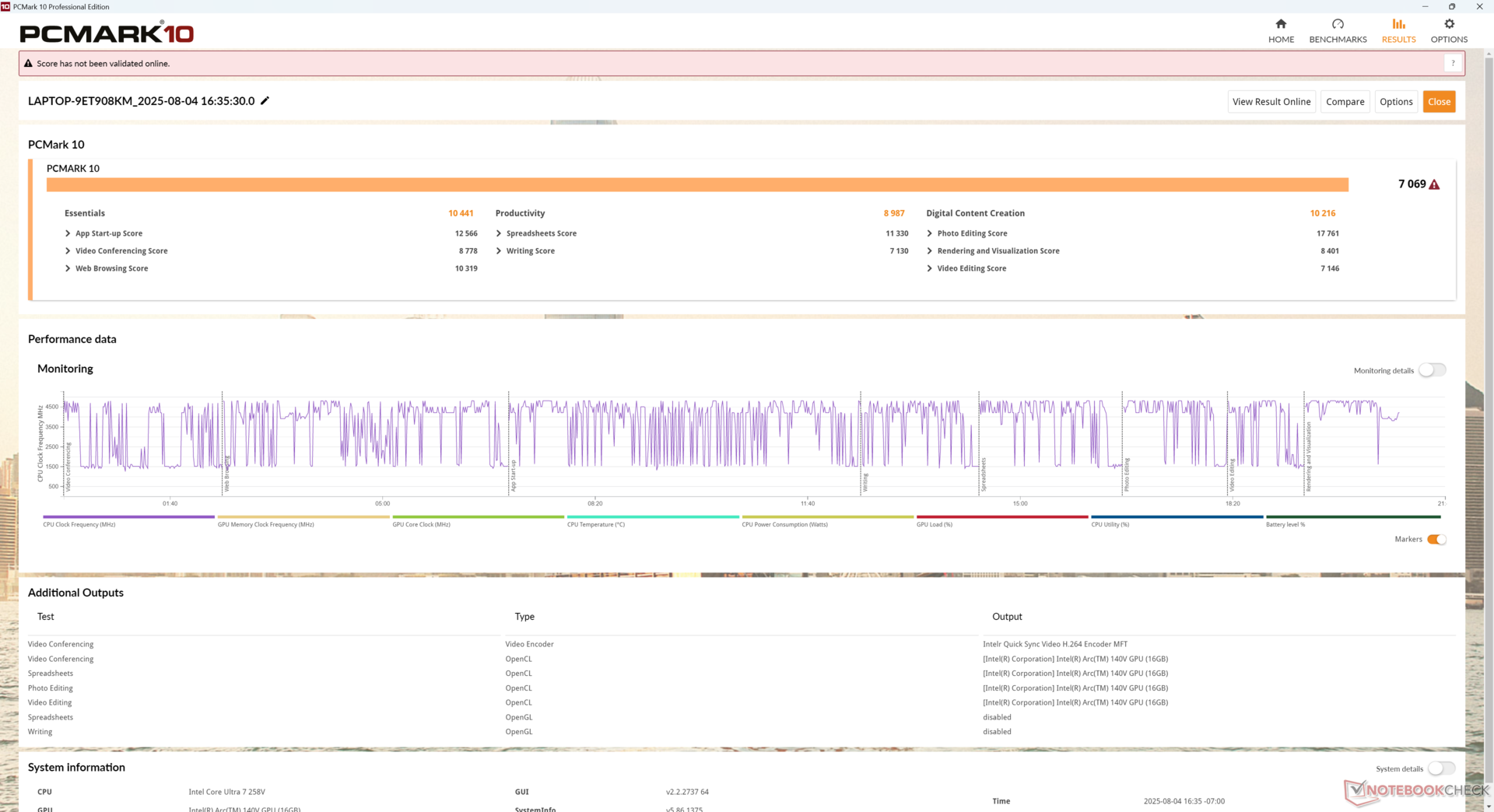Click the Productivity score 8 987

point(894,213)
